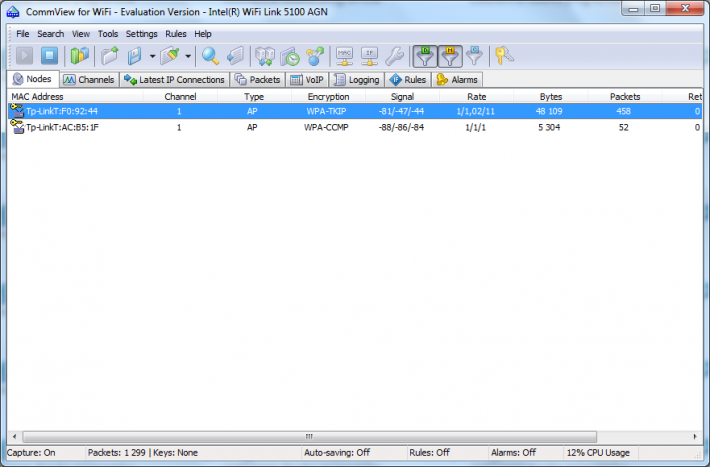The height and width of the screenshot is (467, 710).
Task: Sort by Channel column header
Action: point(180,96)
